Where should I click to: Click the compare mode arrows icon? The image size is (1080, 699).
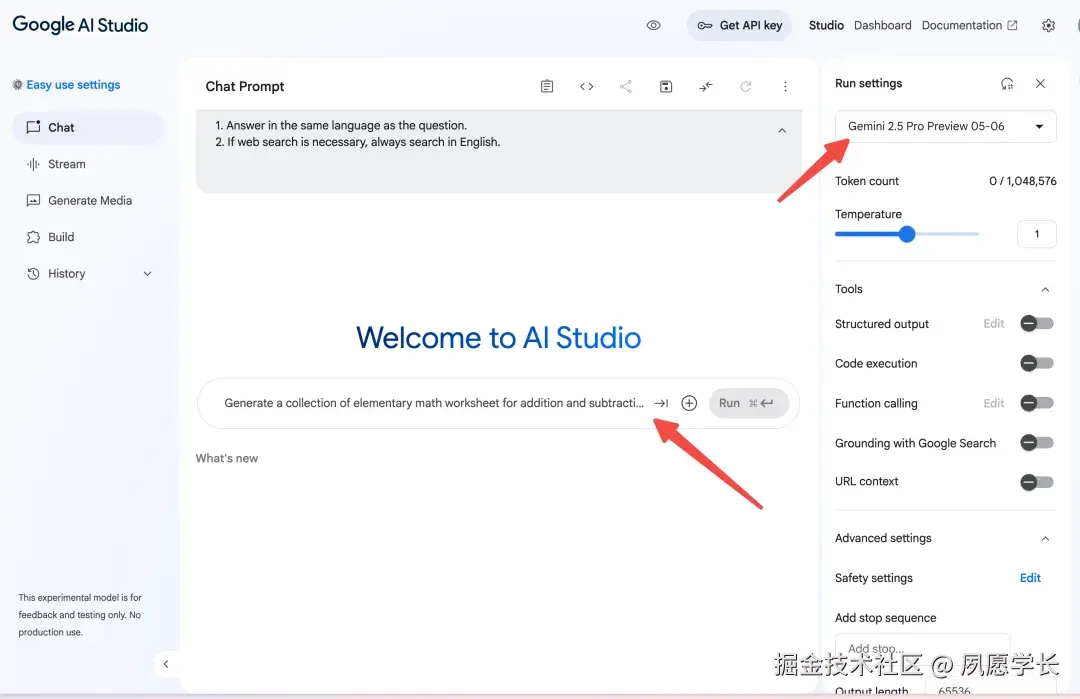click(706, 86)
